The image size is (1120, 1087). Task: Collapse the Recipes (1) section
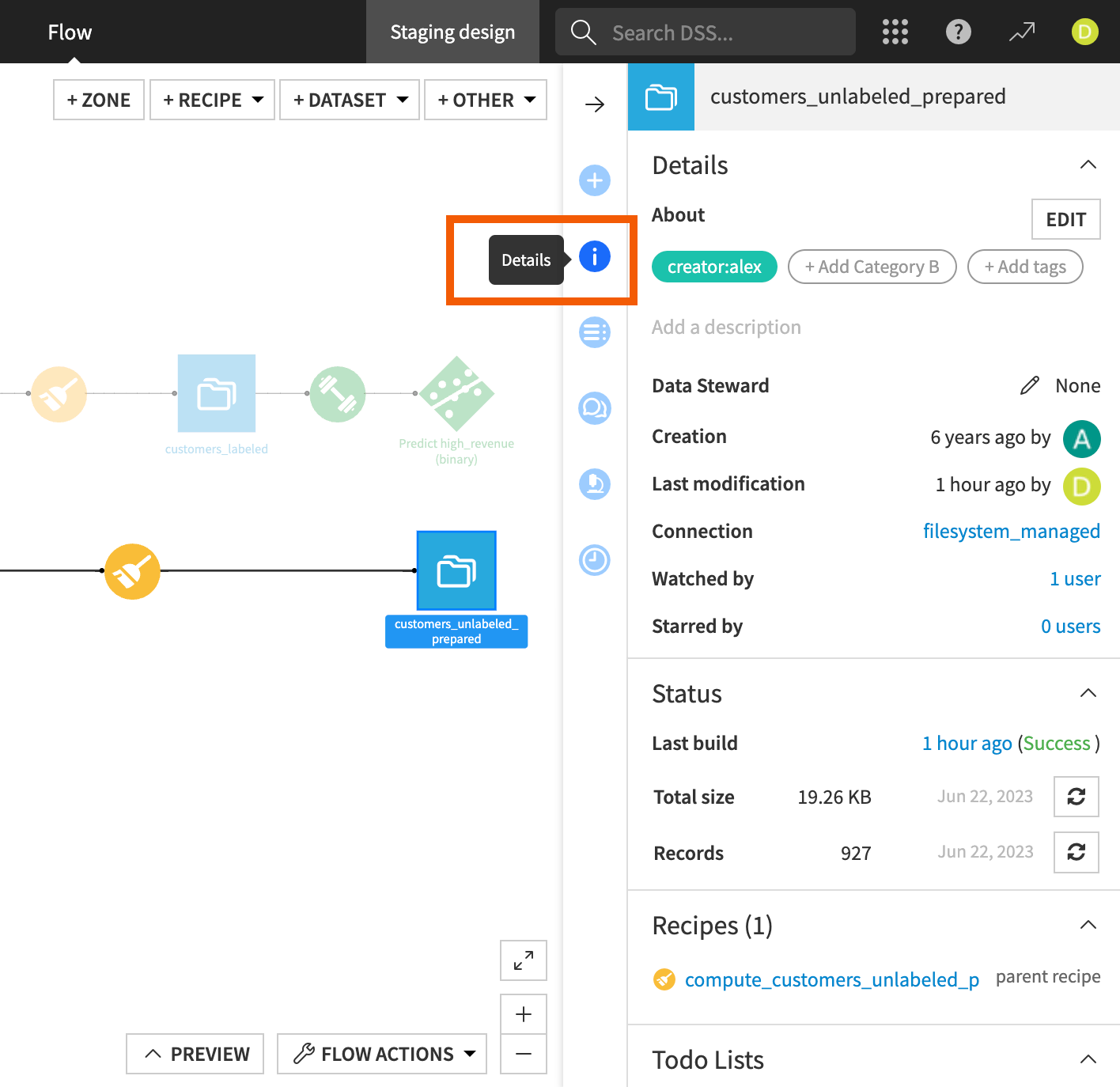1088,925
